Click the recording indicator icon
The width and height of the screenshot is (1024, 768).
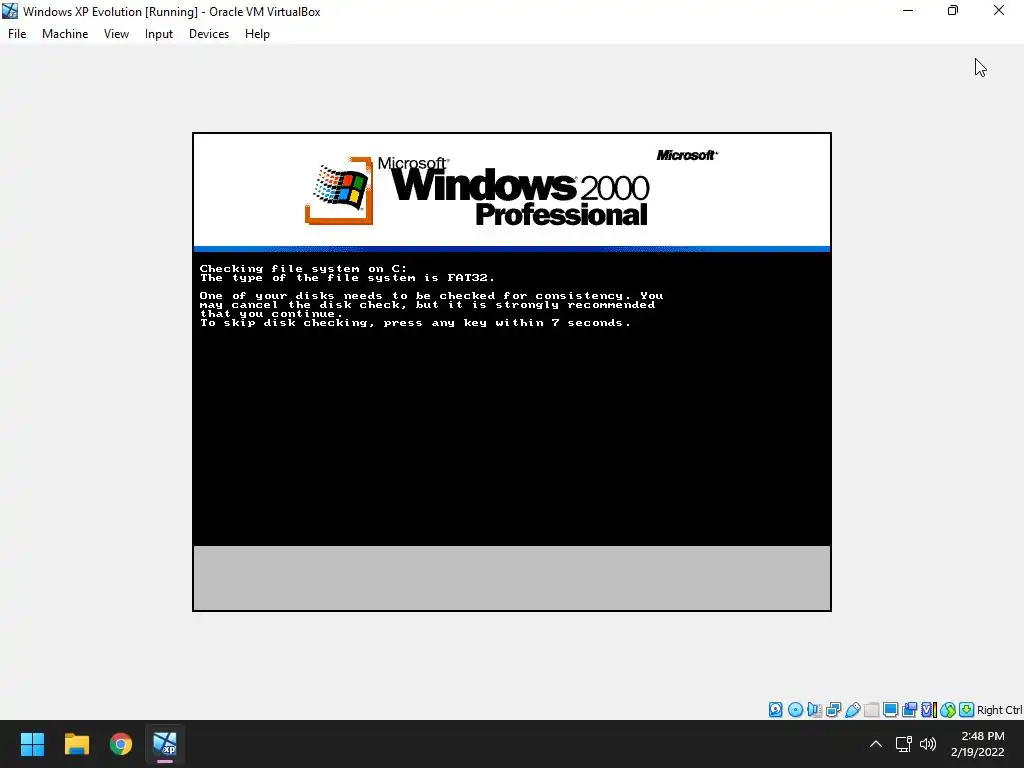pos(909,710)
